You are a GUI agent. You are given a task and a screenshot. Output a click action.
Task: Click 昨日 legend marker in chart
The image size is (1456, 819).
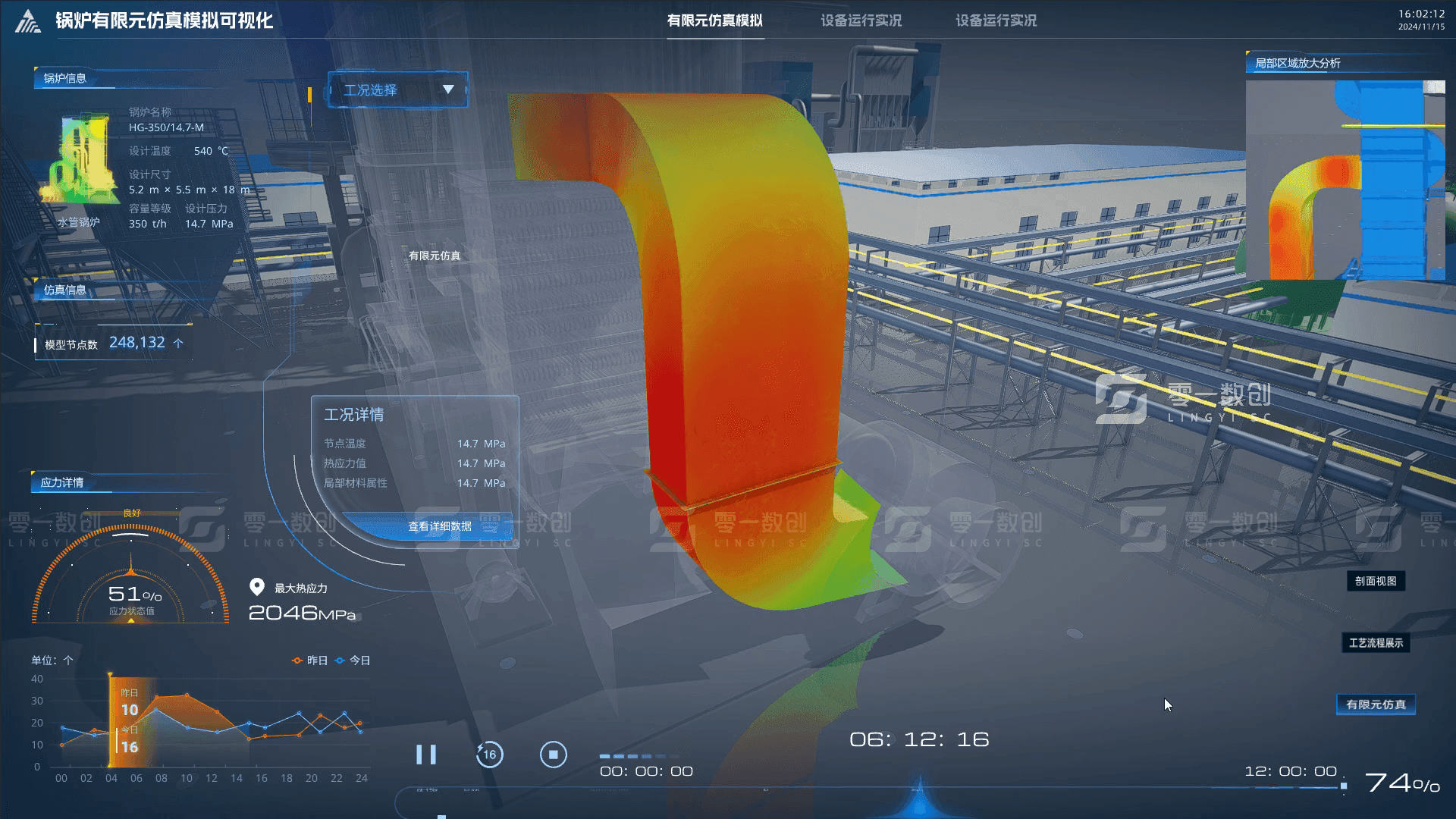pos(297,661)
